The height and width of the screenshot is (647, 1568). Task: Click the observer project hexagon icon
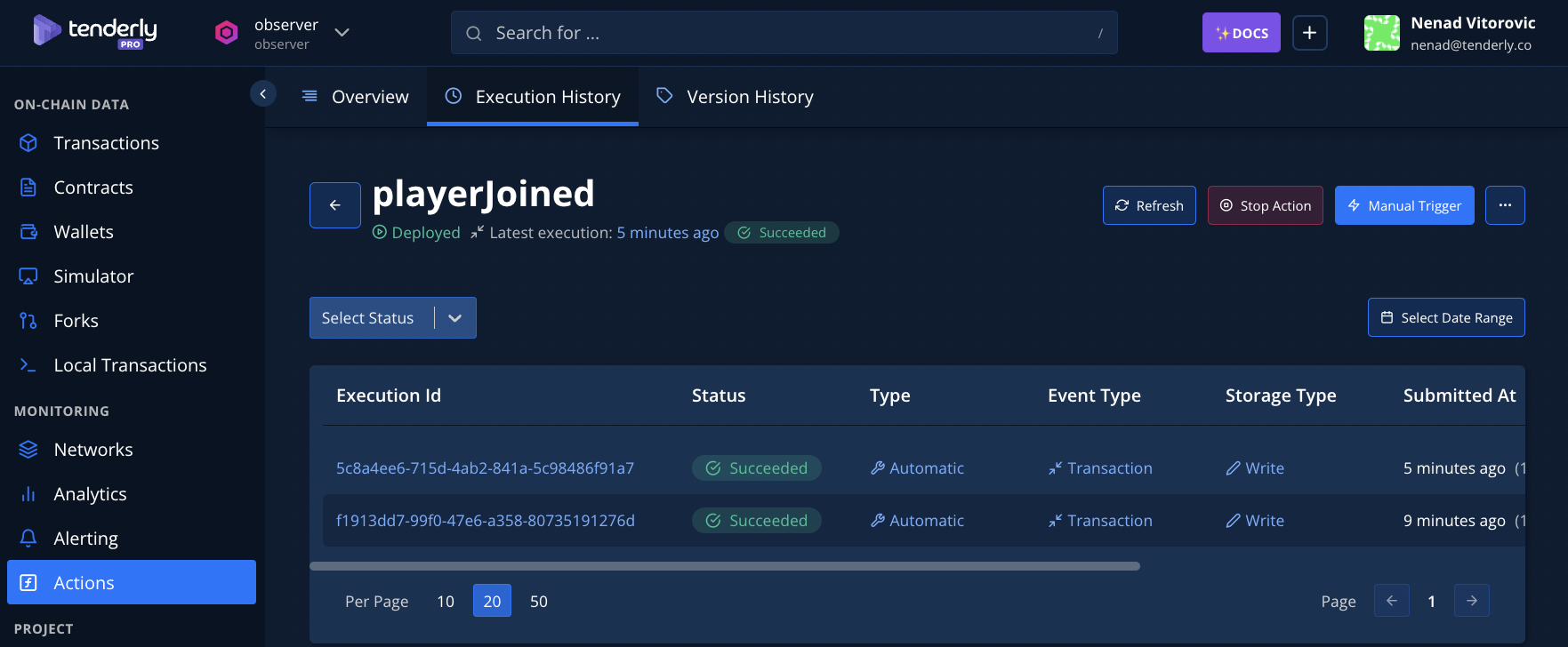click(x=227, y=33)
